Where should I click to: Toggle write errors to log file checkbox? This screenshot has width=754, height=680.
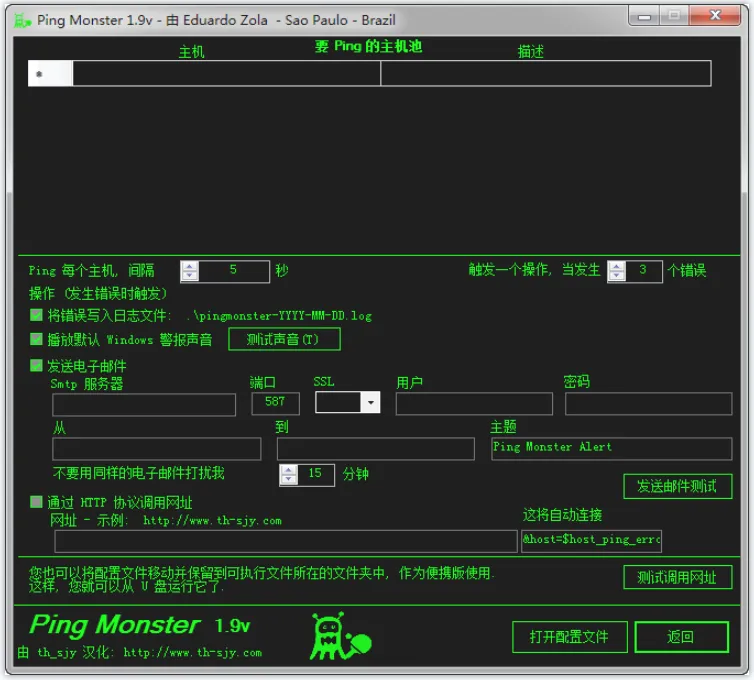[36, 315]
